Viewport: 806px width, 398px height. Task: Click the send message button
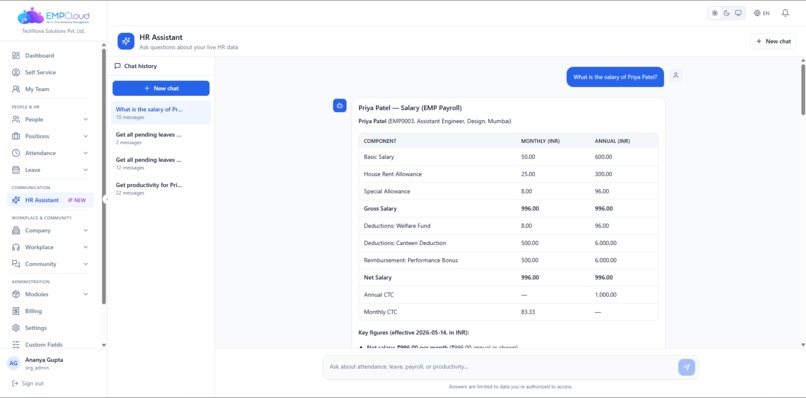coord(686,367)
